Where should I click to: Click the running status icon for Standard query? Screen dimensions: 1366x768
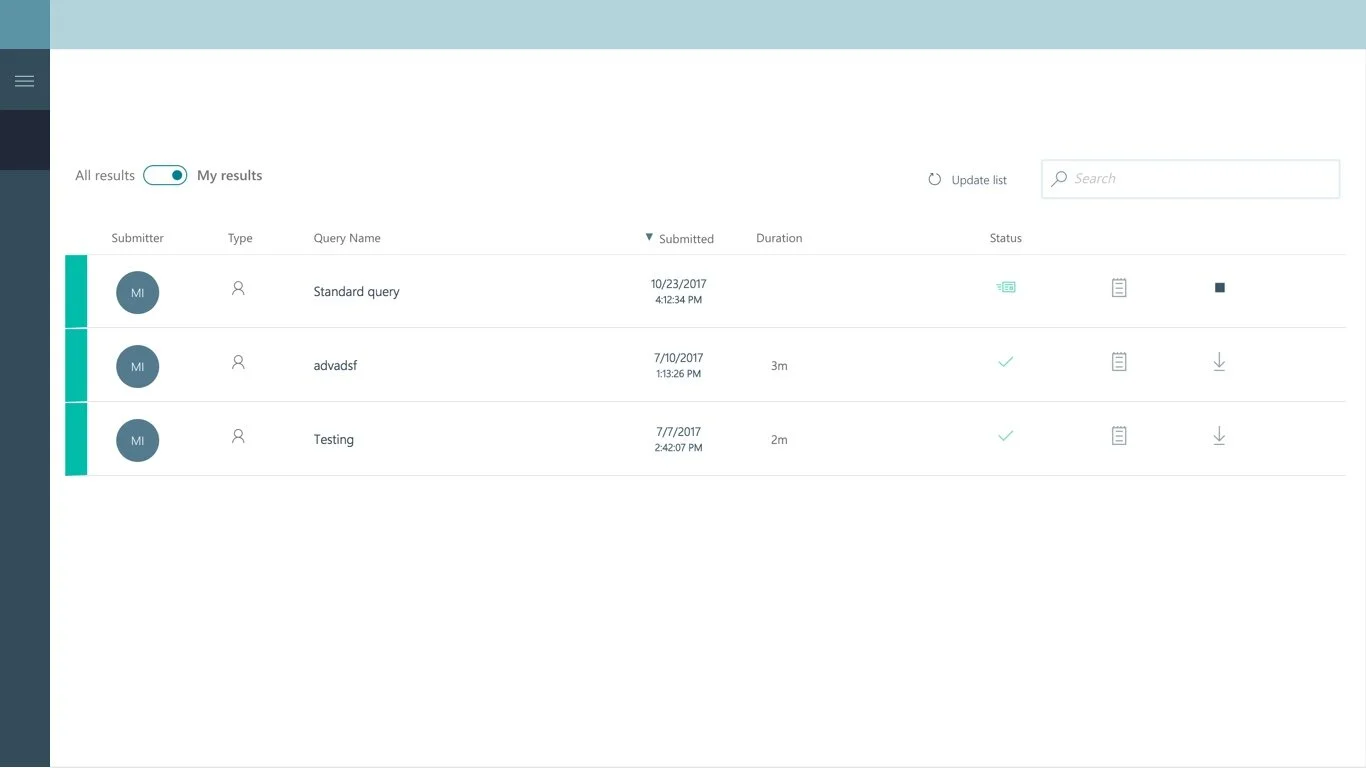[1005, 287]
